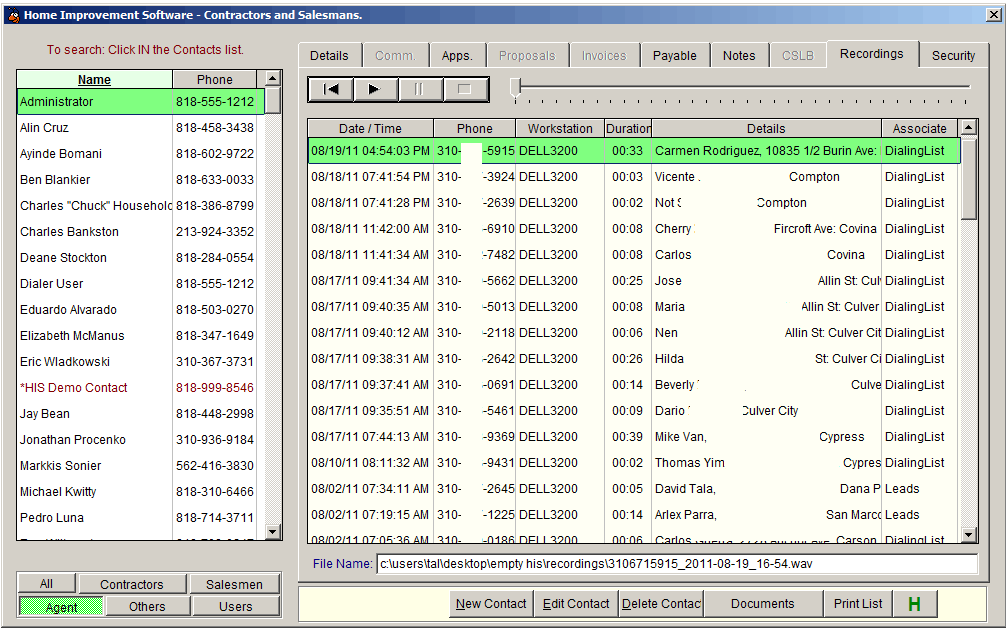This screenshot has width=1006, height=630.
Task: Select contact Ben Blankier
Action: tap(141, 180)
